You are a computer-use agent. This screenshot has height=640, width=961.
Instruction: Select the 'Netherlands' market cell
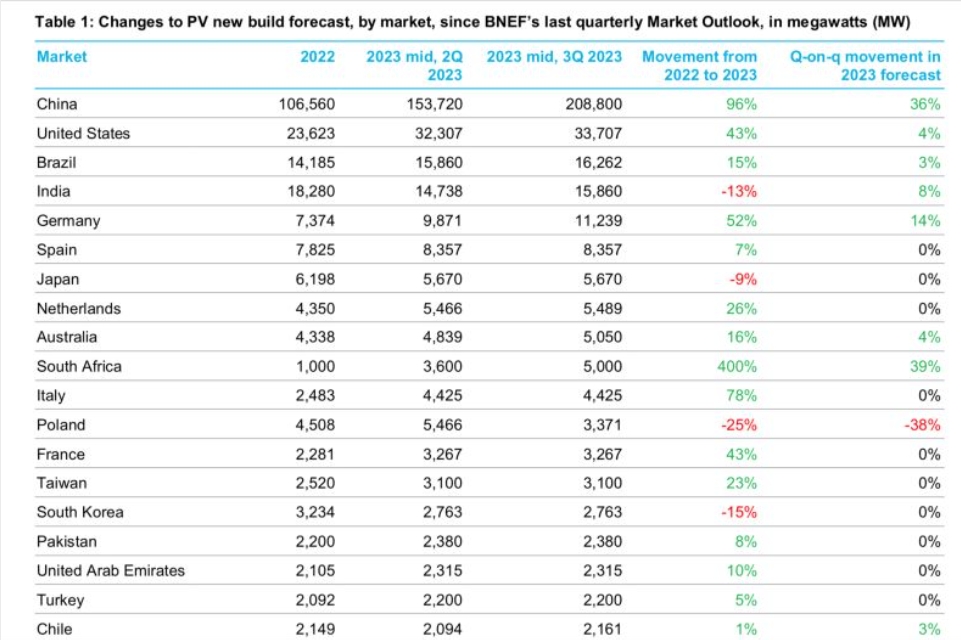(78, 308)
